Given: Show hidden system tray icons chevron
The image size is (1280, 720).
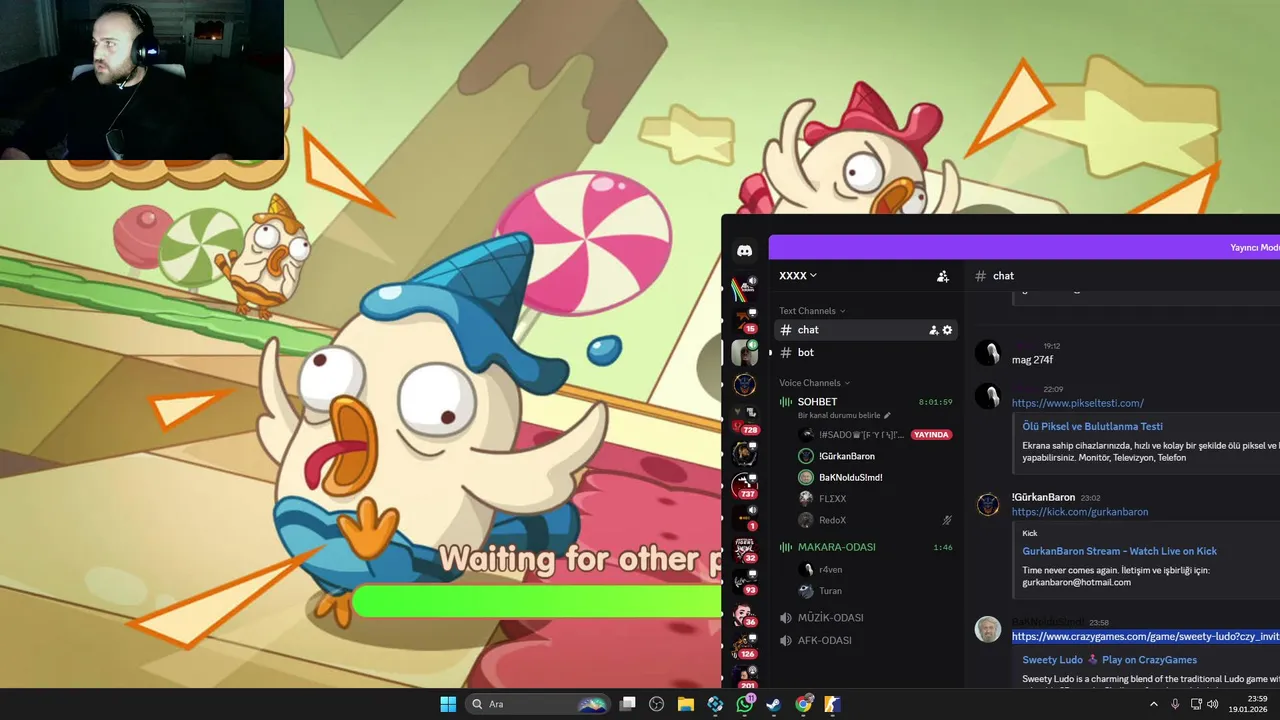Looking at the screenshot, I should (x=1153, y=704).
